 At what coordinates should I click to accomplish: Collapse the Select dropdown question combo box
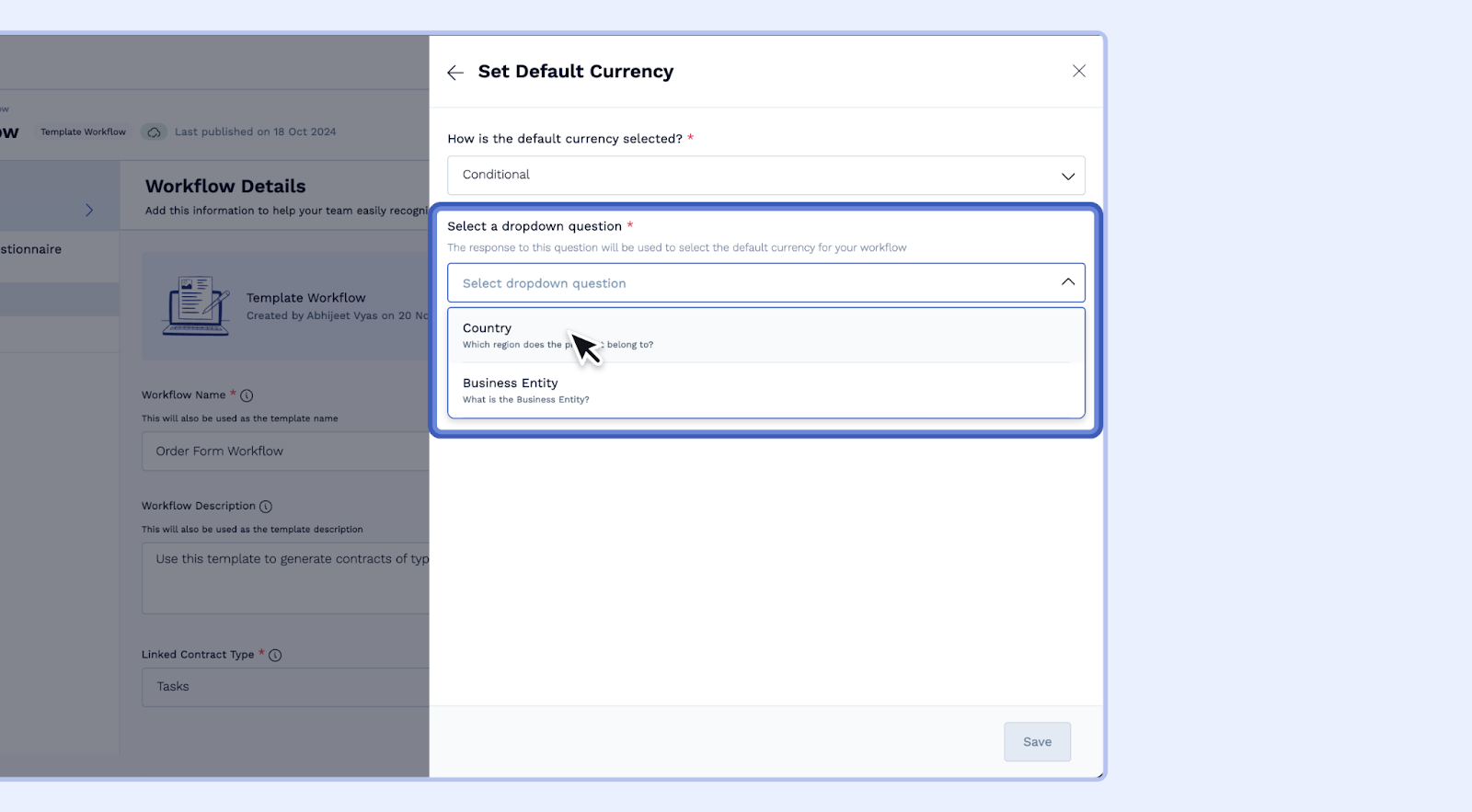(x=1067, y=282)
